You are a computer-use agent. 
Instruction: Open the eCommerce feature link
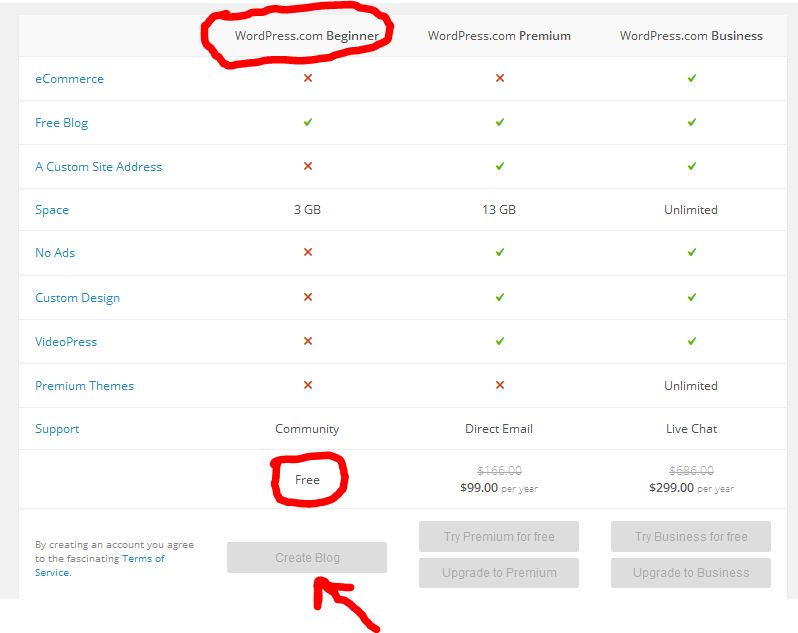click(x=69, y=79)
